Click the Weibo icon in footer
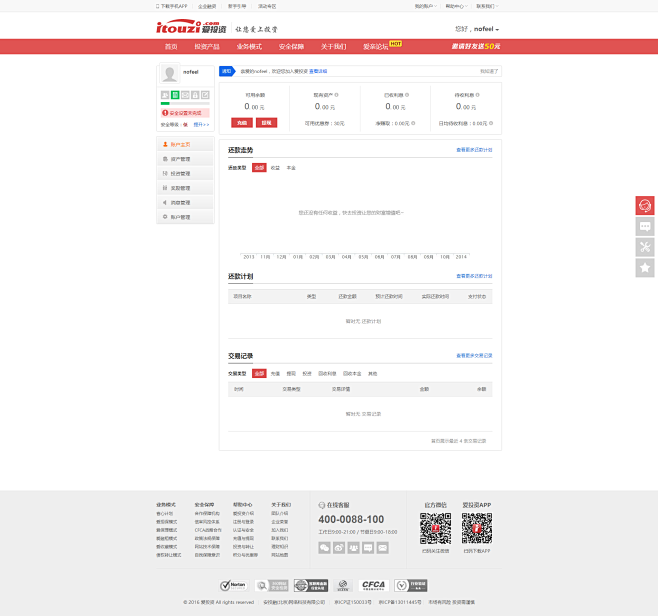Viewport: 658px width, 616px height. pyautogui.click(x=339, y=547)
